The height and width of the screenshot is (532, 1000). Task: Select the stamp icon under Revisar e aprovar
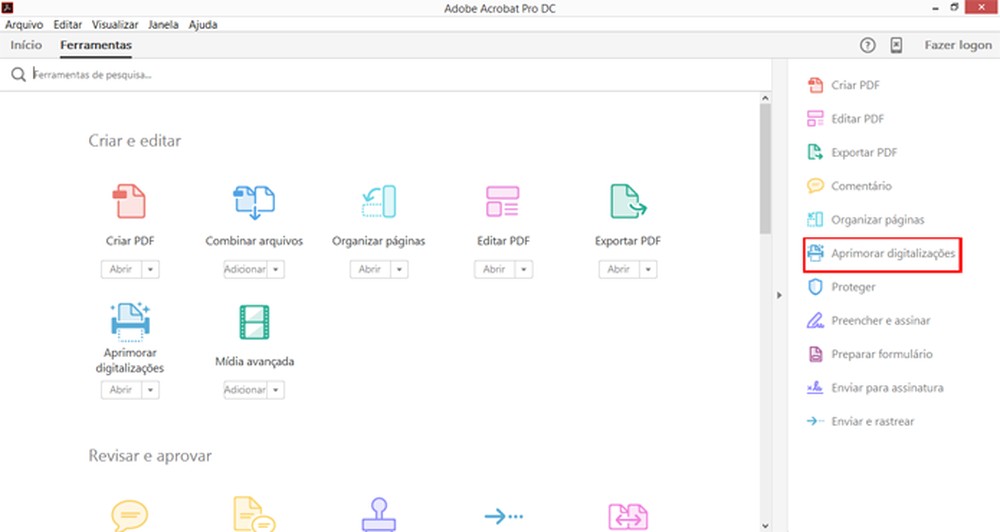click(x=379, y=515)
